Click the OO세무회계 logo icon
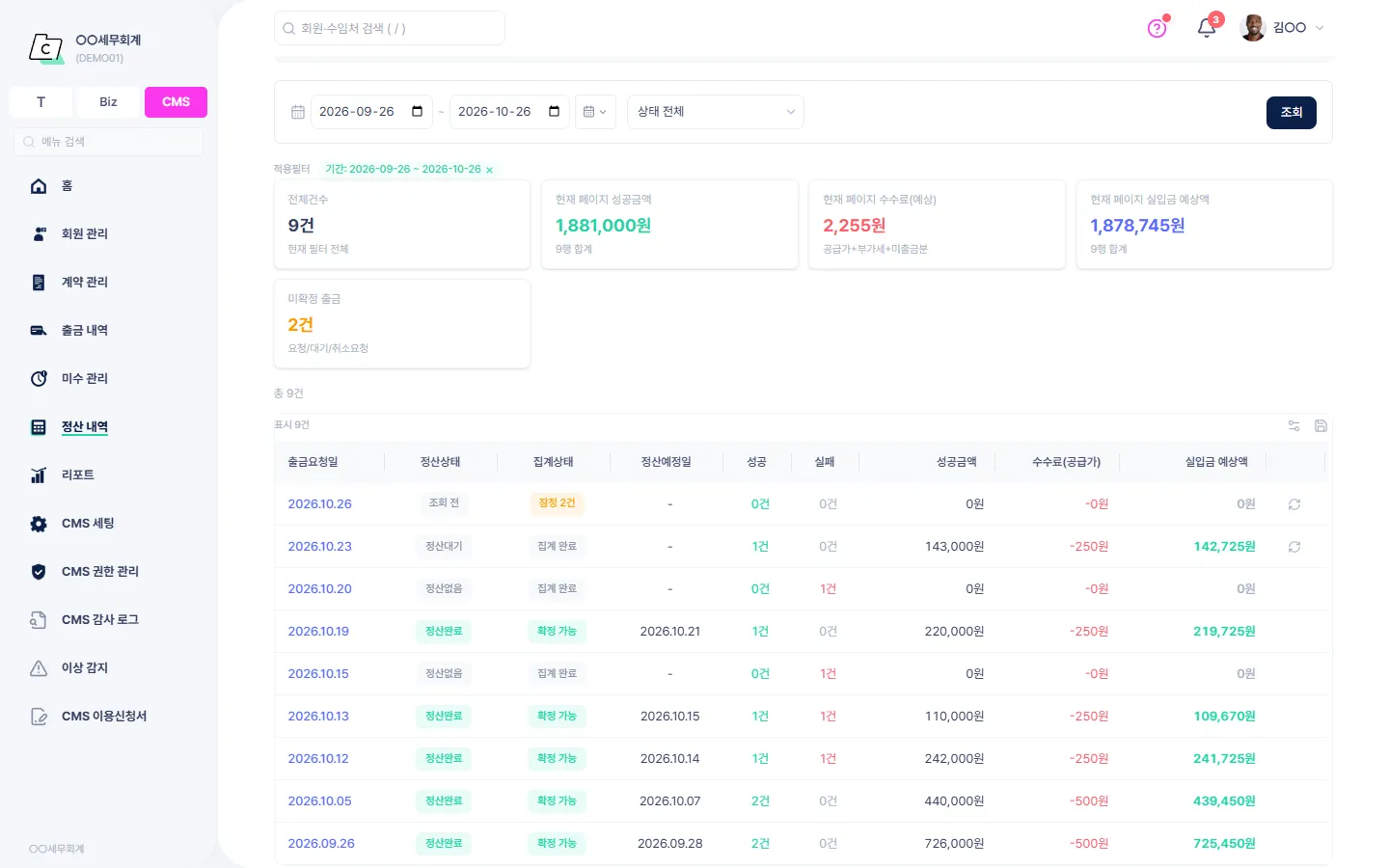 tap(45, 47)
